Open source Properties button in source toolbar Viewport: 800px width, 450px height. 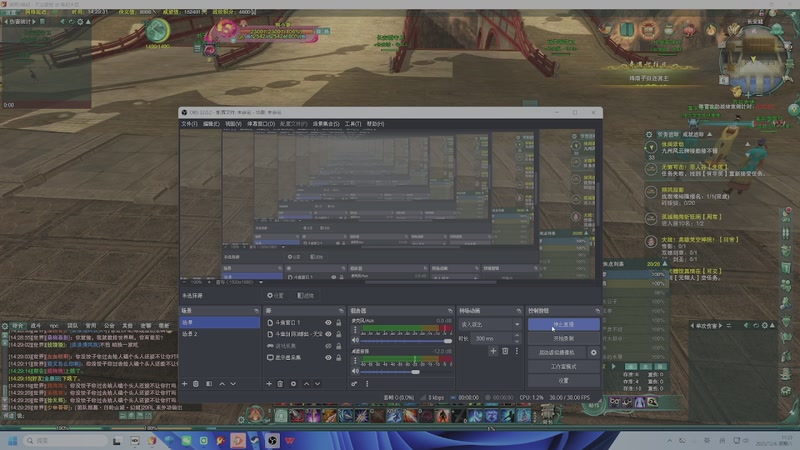point(276,295)
